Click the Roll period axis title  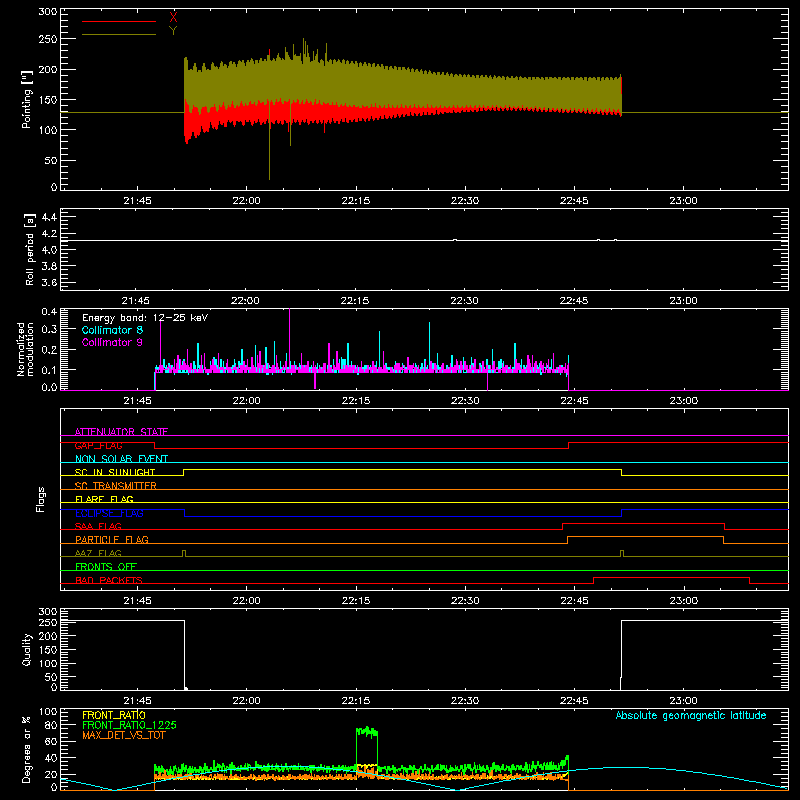click(x=29, y=249)
